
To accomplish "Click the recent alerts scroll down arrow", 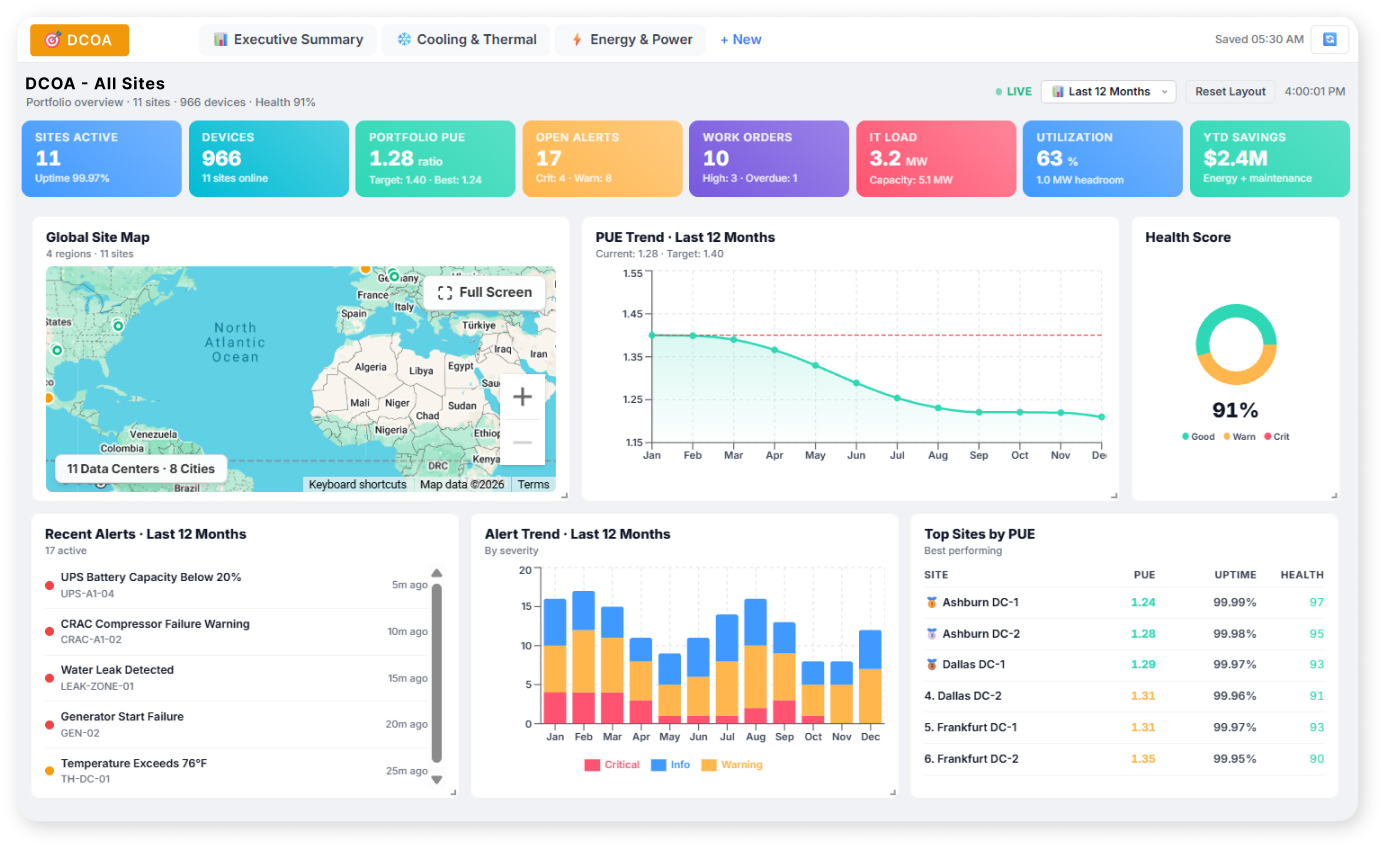I will tap(436, 780).
